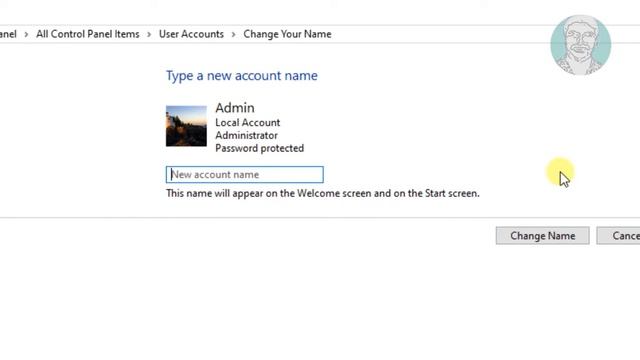
Task: Click the Admin account name text
Action: [235, 108]
